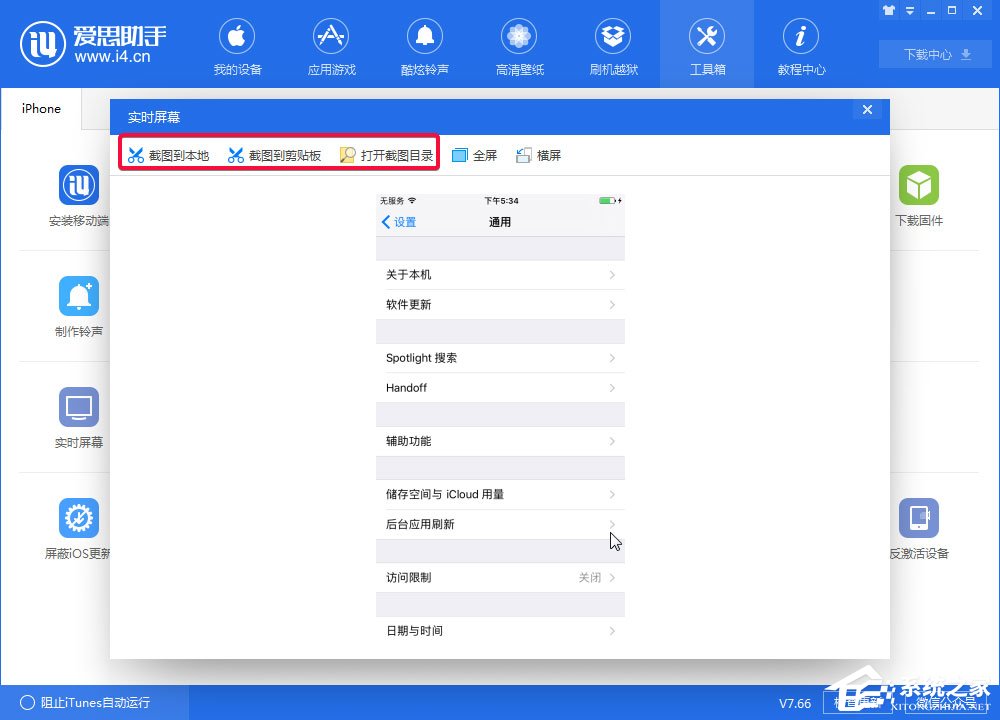The height and width of the screenshot is (720, 1000).
Task: Select the 屏蔽iOS更新 block update tool icon
Action: [x=78, y=518]
